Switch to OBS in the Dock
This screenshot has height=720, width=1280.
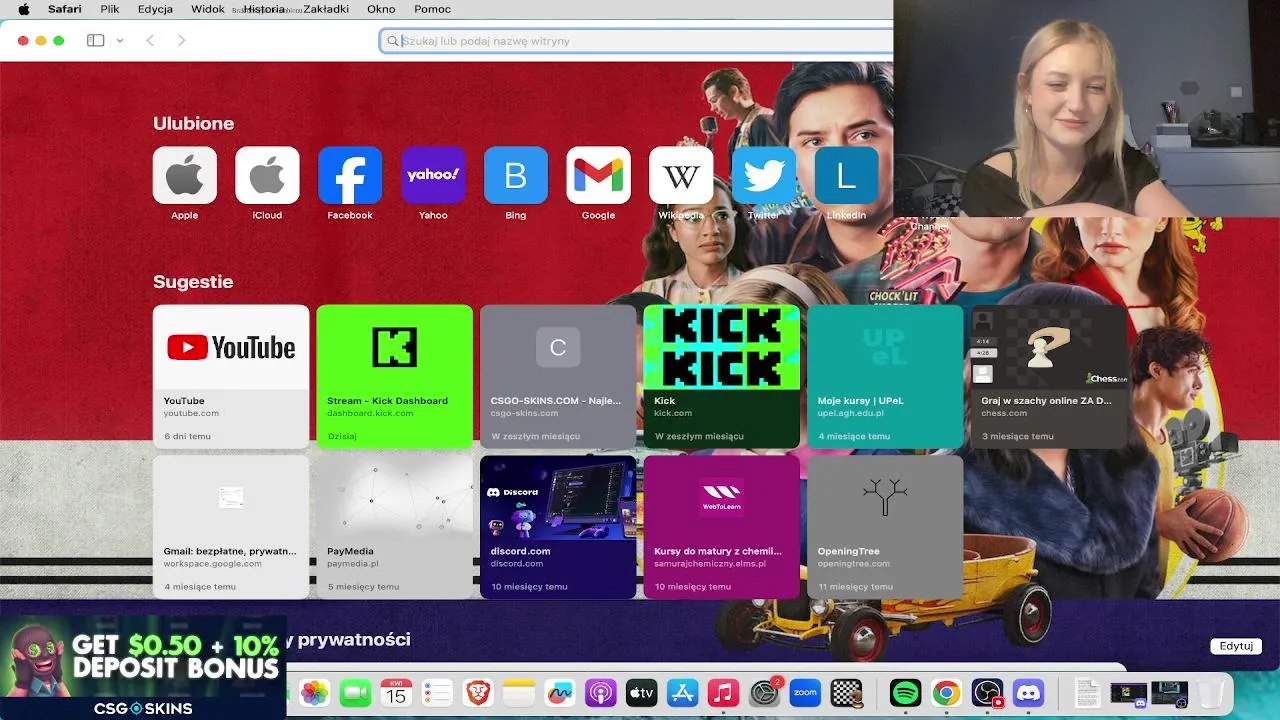click(x=987, y=693)
